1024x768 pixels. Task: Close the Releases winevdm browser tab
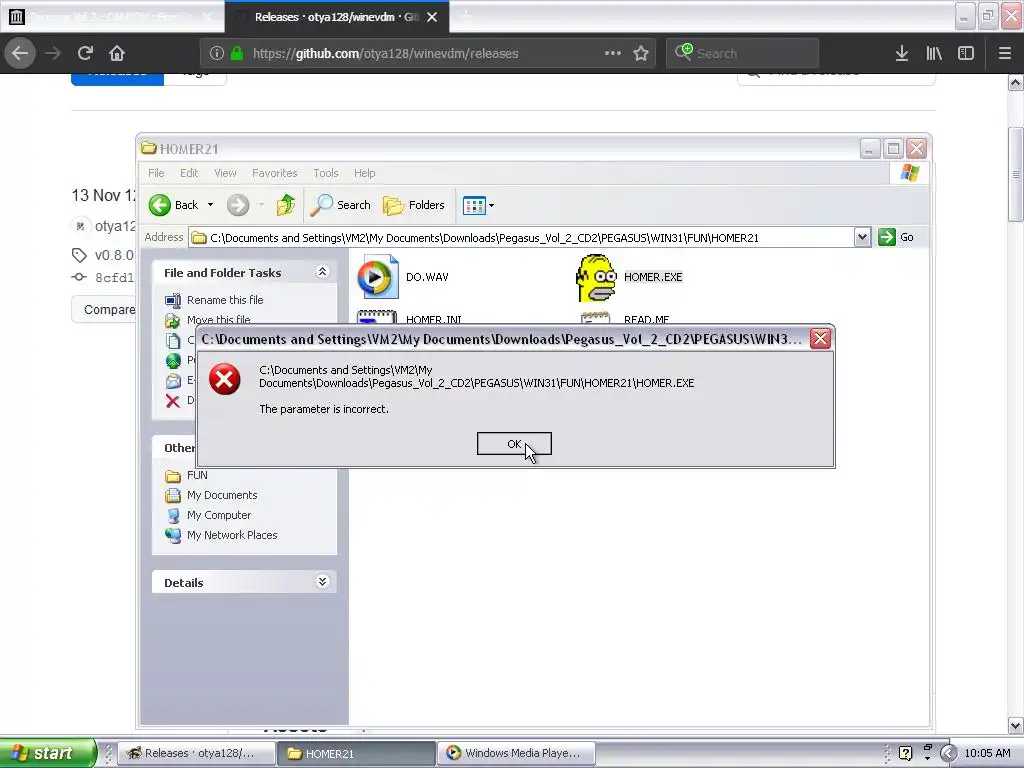pyautogui.click(x=432, y=17)
